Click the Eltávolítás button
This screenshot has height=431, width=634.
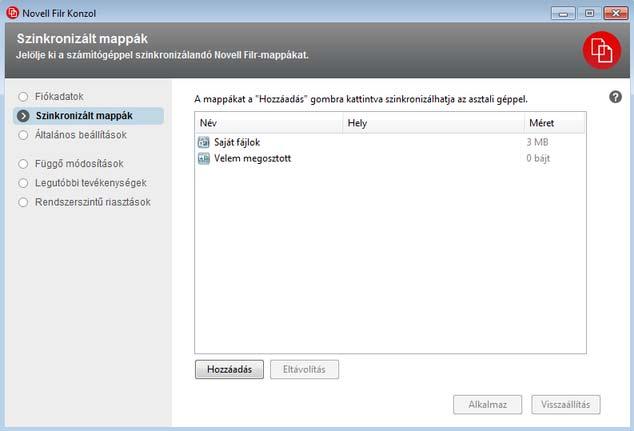(304, 370)
